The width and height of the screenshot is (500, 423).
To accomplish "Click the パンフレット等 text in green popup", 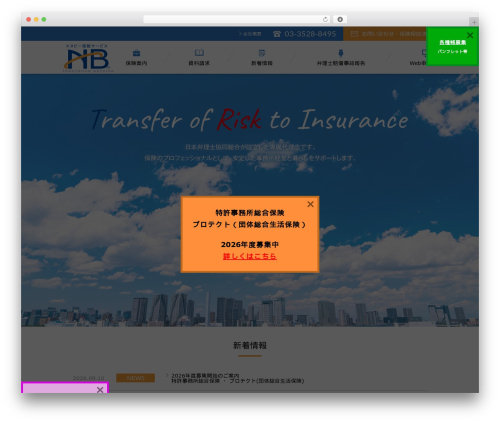I will pos(452,51).
